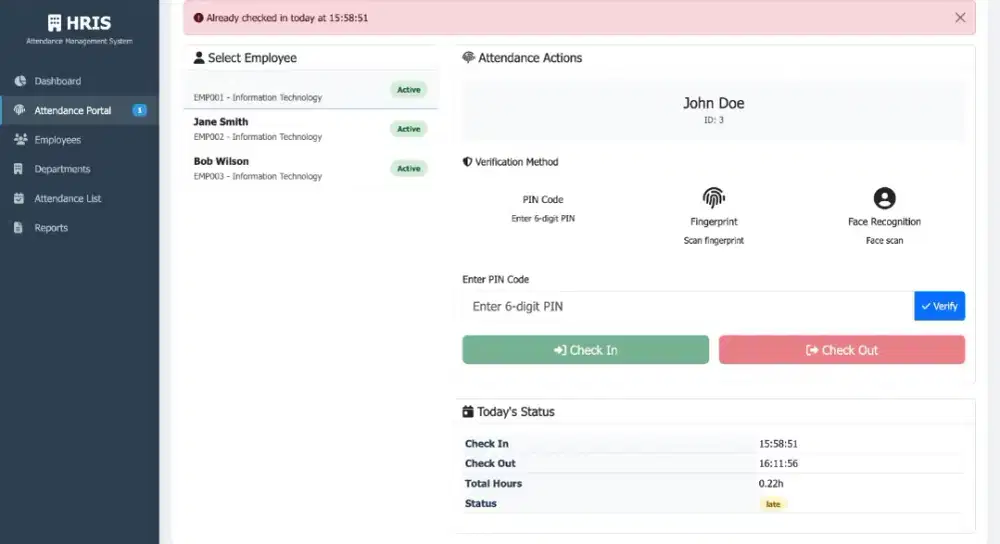1000x544 pixels.
Task: Open the Attendance List page
Action: click(79, 198)
